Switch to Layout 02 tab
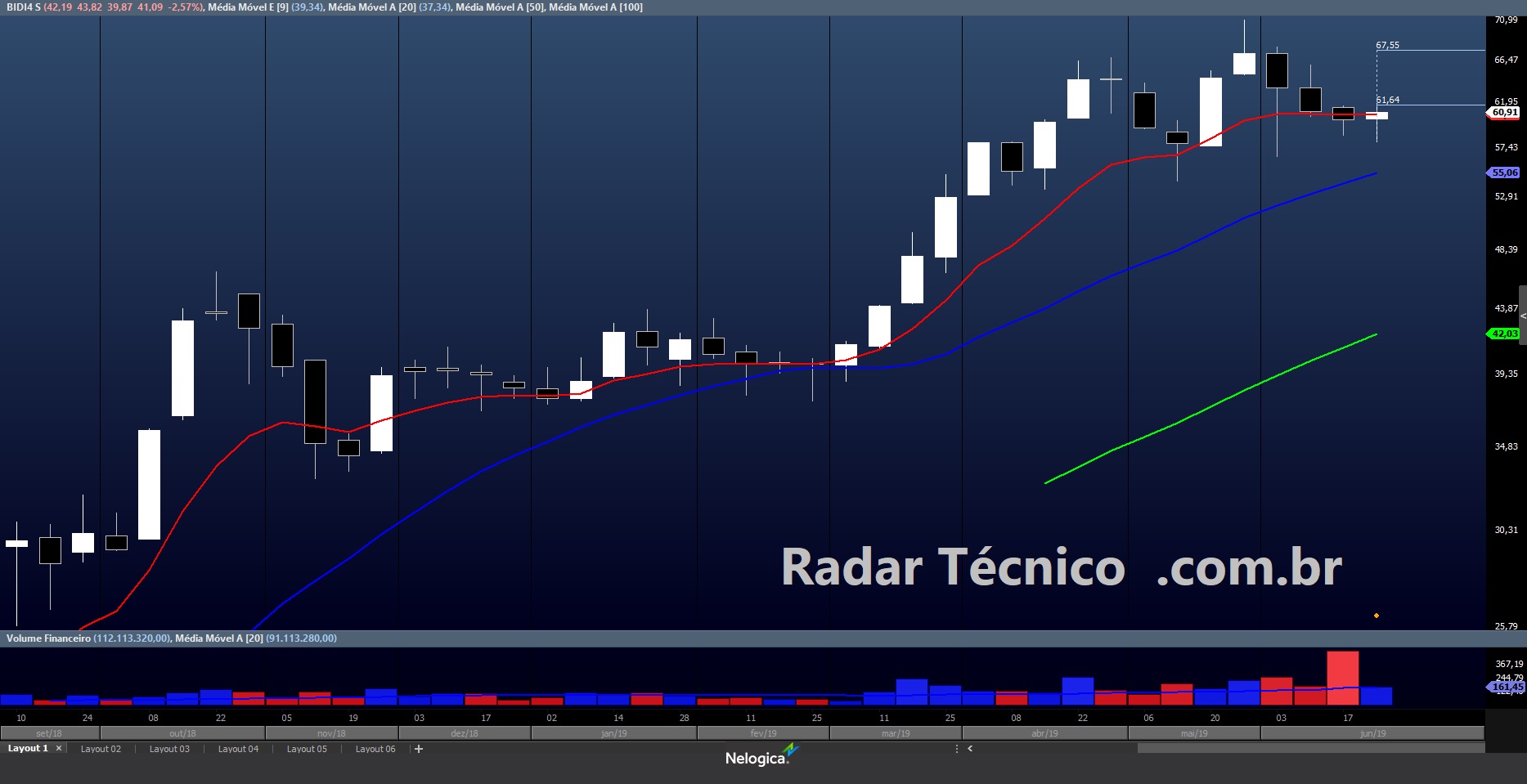 [101, 749]
